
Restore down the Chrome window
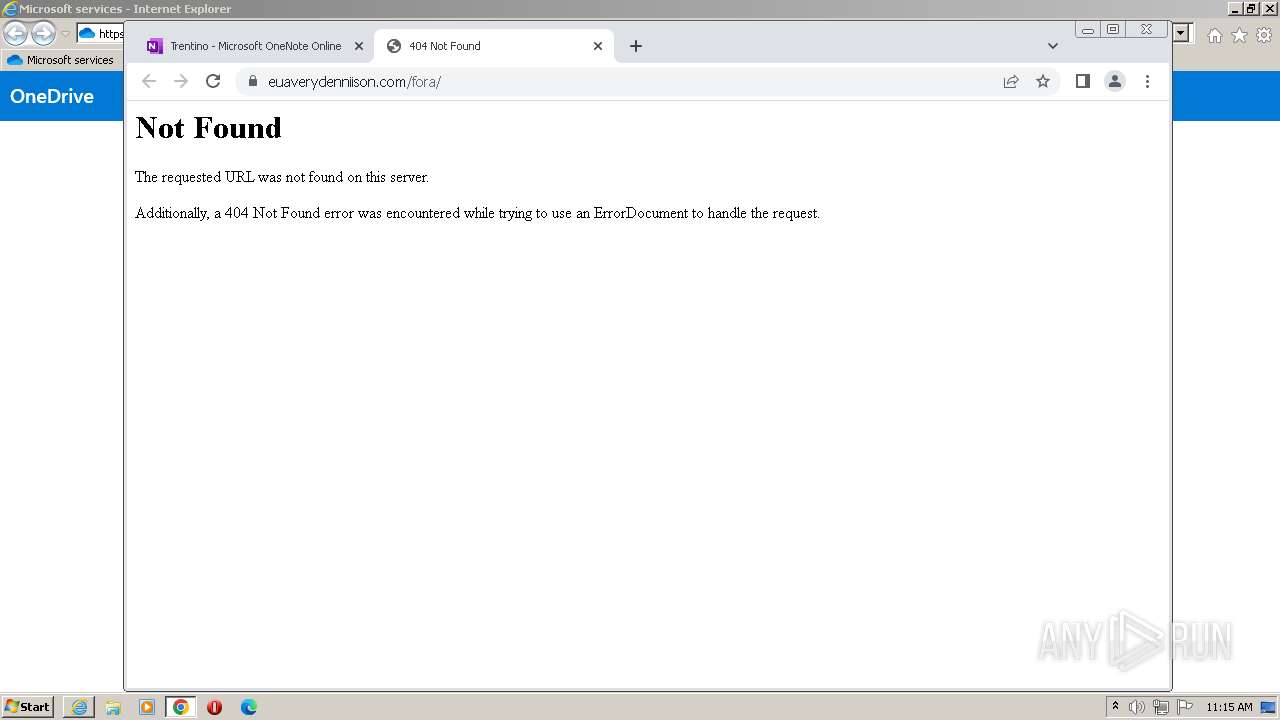1113,30
